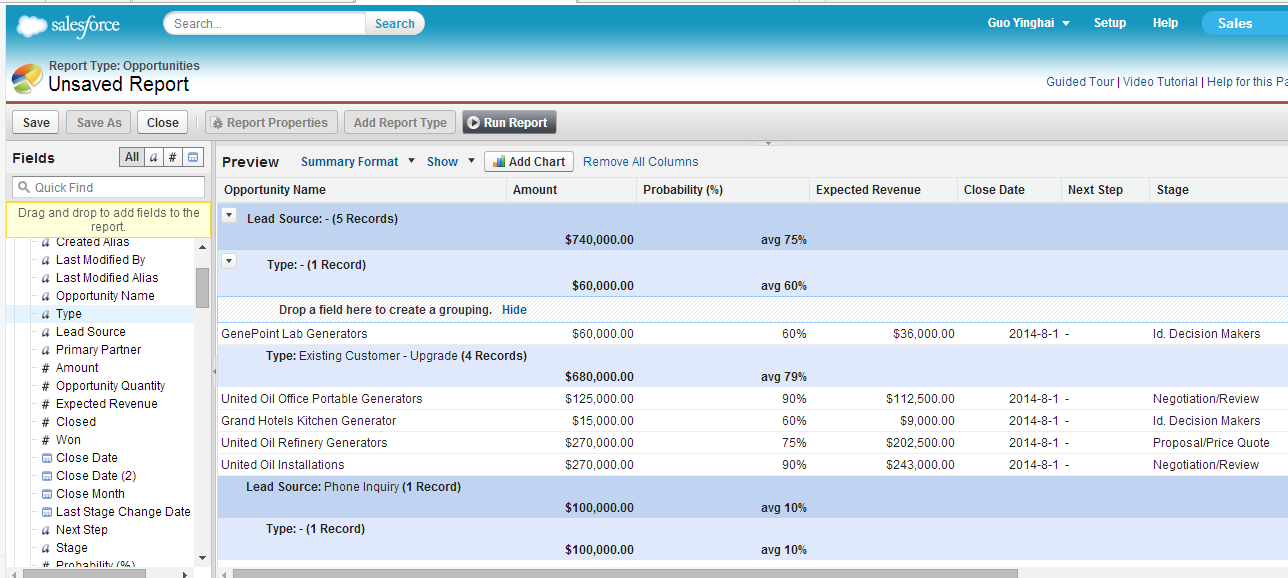Screen dimensions: 1288x578
Task: Sort by Opportunity Name column header
Action: tap(362, 189)
